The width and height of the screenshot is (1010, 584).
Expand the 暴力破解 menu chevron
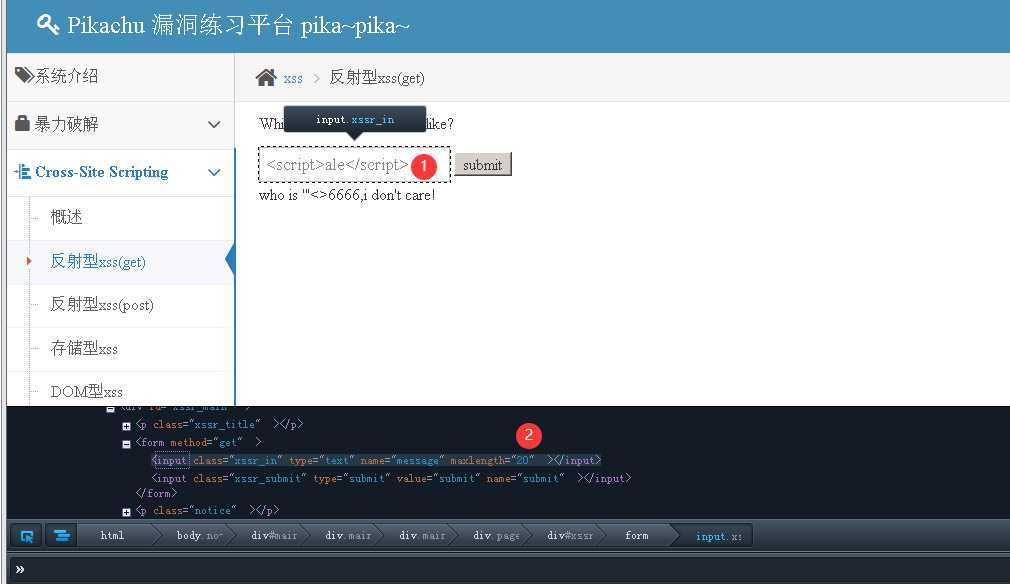click(x=214, y=124)
